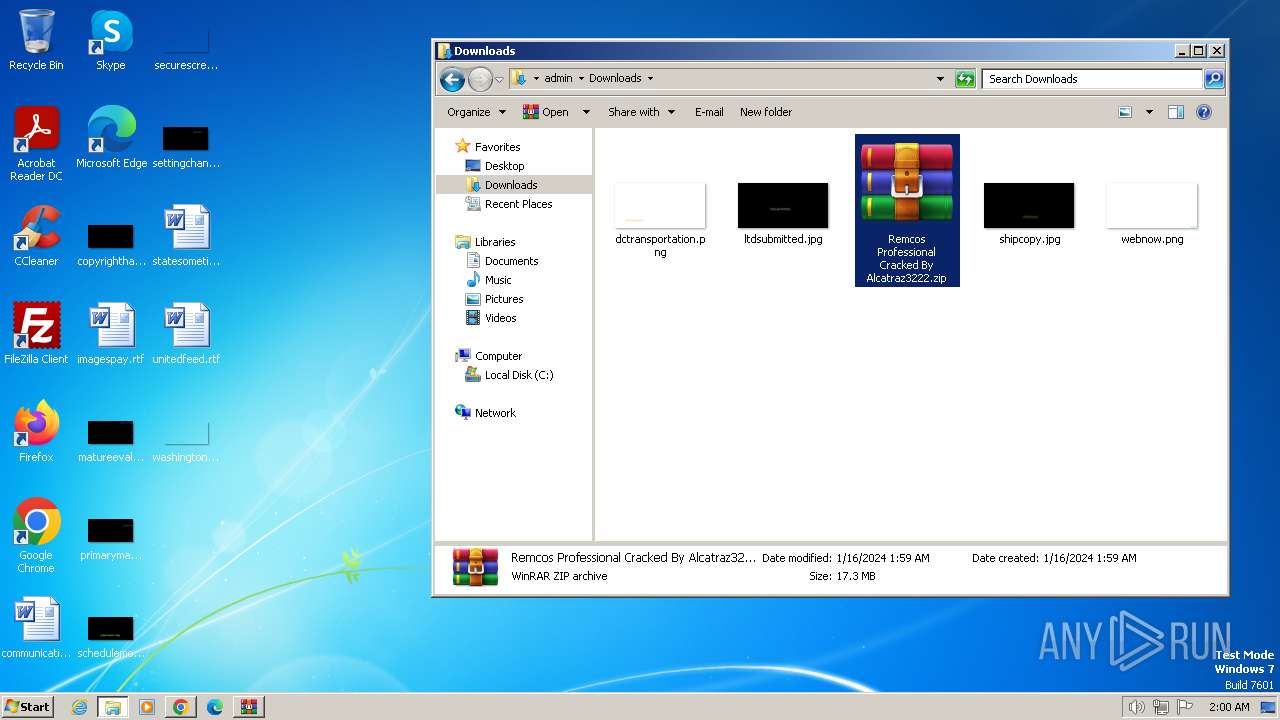
Task: Open Videos library
Action: click(x=500, y=318)
